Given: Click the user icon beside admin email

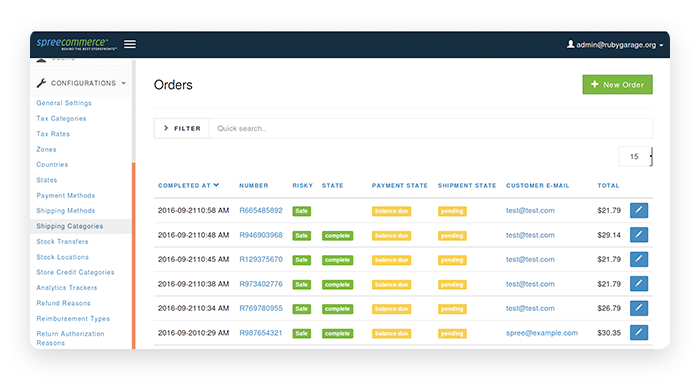Looking at the screenshot, I should click(x=570, y=44).
